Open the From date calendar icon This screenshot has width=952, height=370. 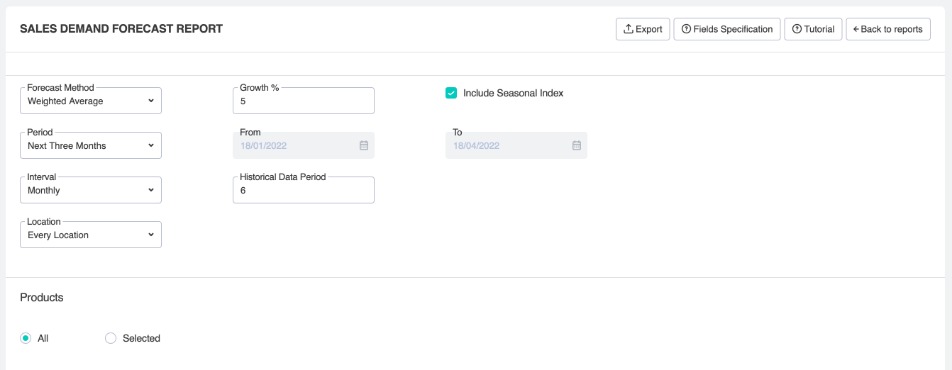point(364,146)
